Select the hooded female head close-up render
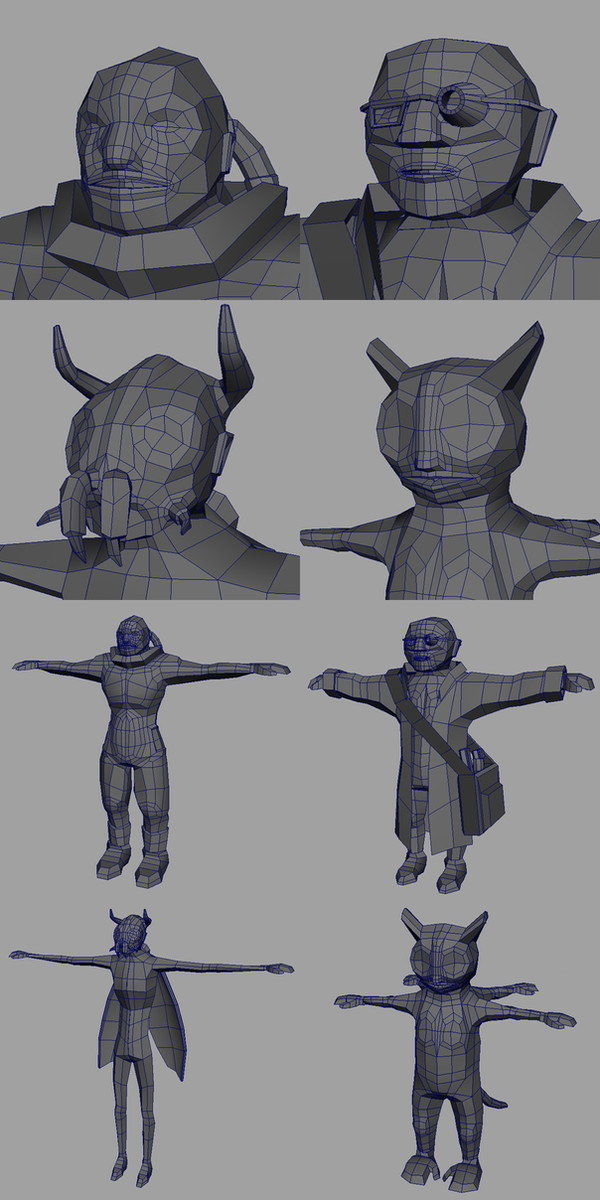The width and height of the screenshot is (600, 1200). click(150, 150)
